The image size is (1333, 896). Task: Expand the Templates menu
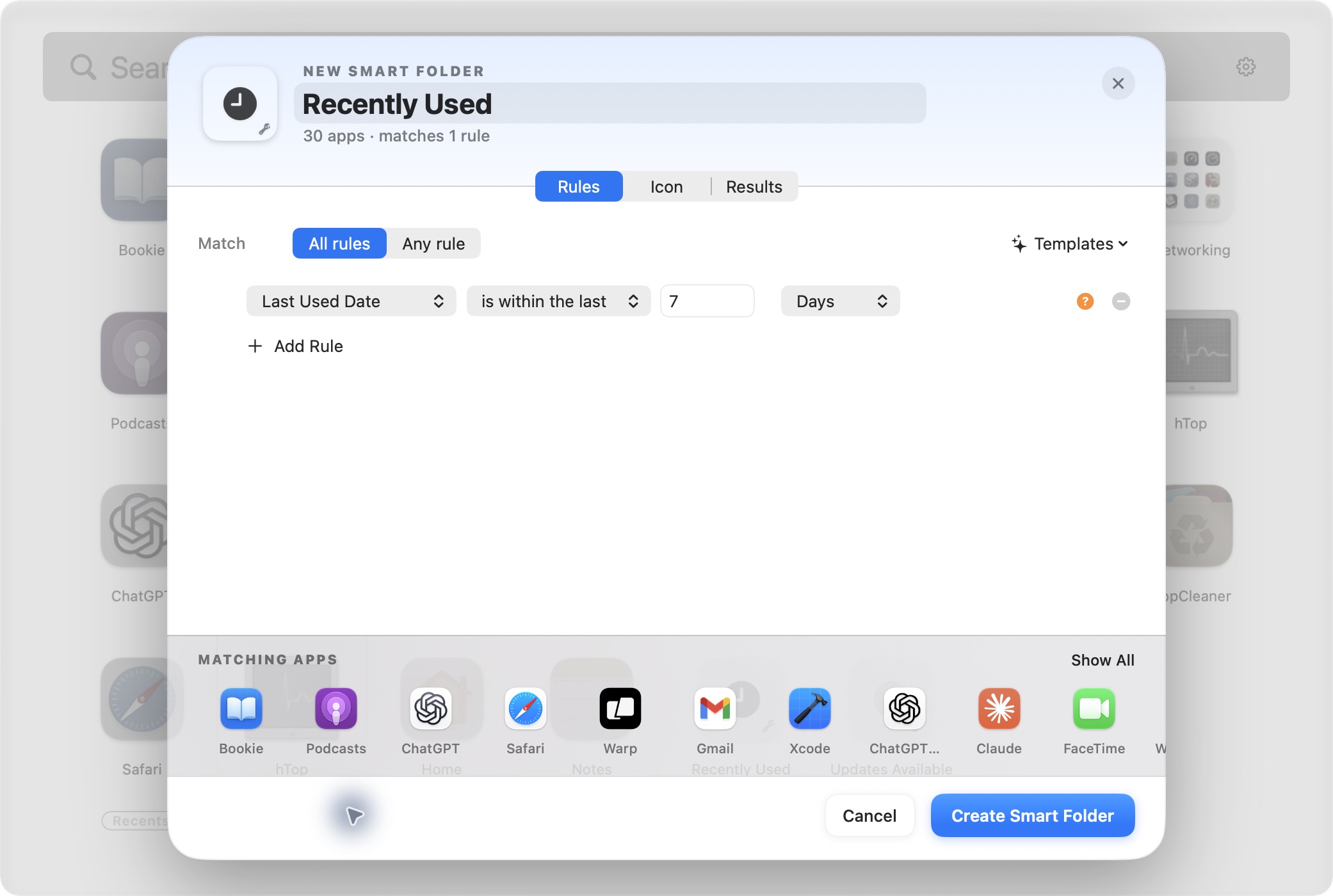pyautogui.click(x=1070, y=244)
